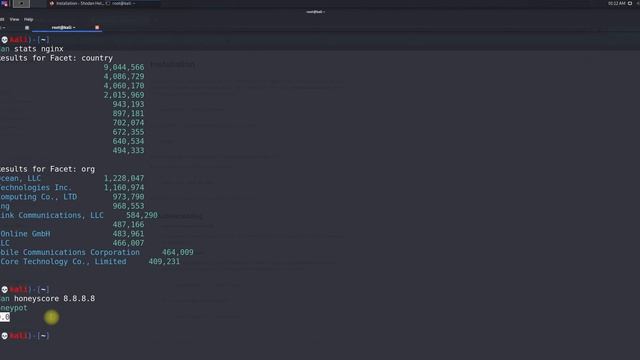Click the value 4,086,729
Viewport: 640px width, 360px height.
(x=124, y=77)
